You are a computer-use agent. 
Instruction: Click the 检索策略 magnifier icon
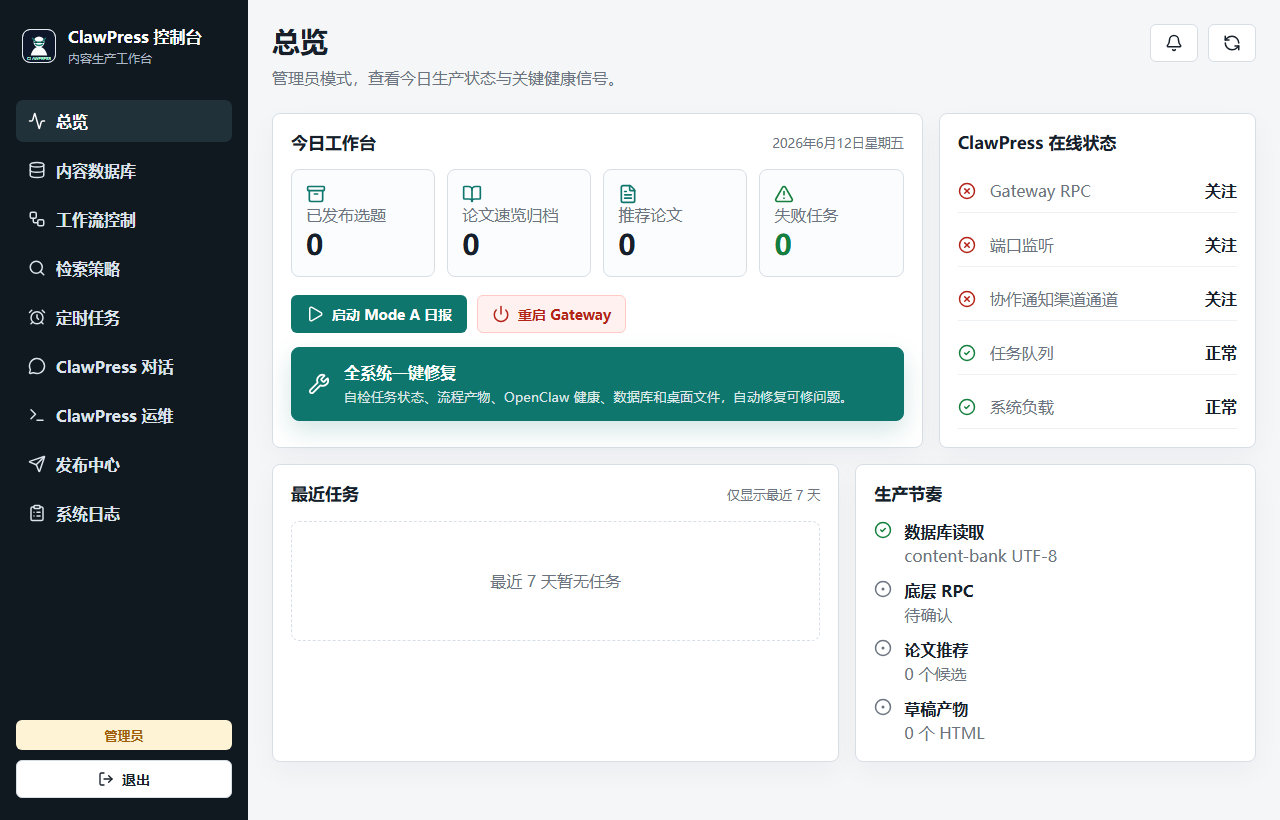pyautogui.click(x=37, y=269)
